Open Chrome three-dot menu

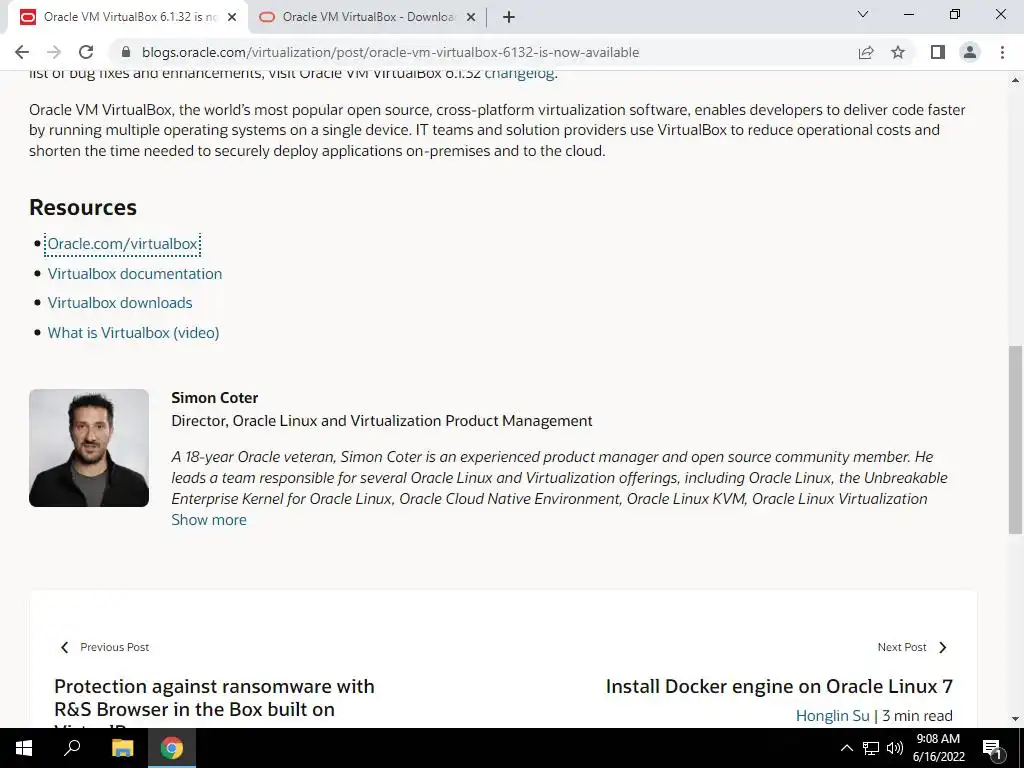pos(1002,52)
